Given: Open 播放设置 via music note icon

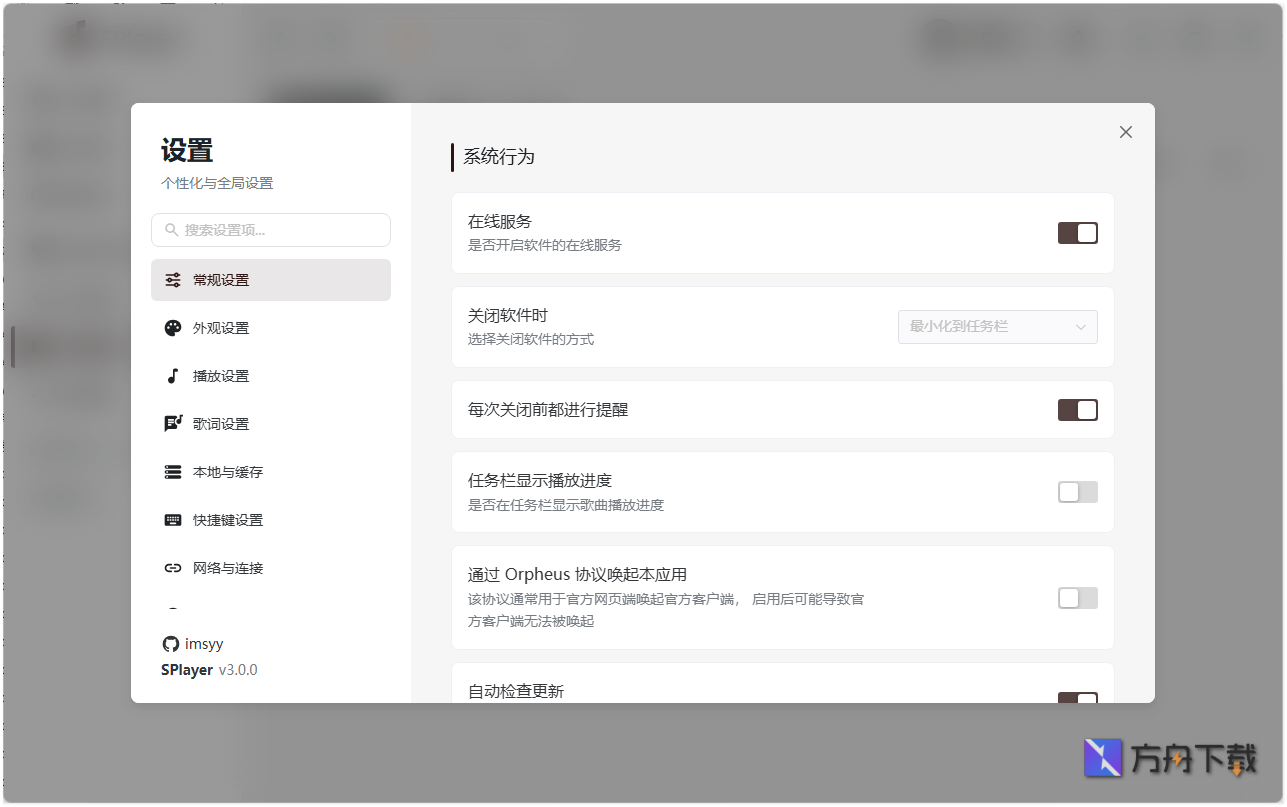Looking at the screenshot, I should pos(172,375).
